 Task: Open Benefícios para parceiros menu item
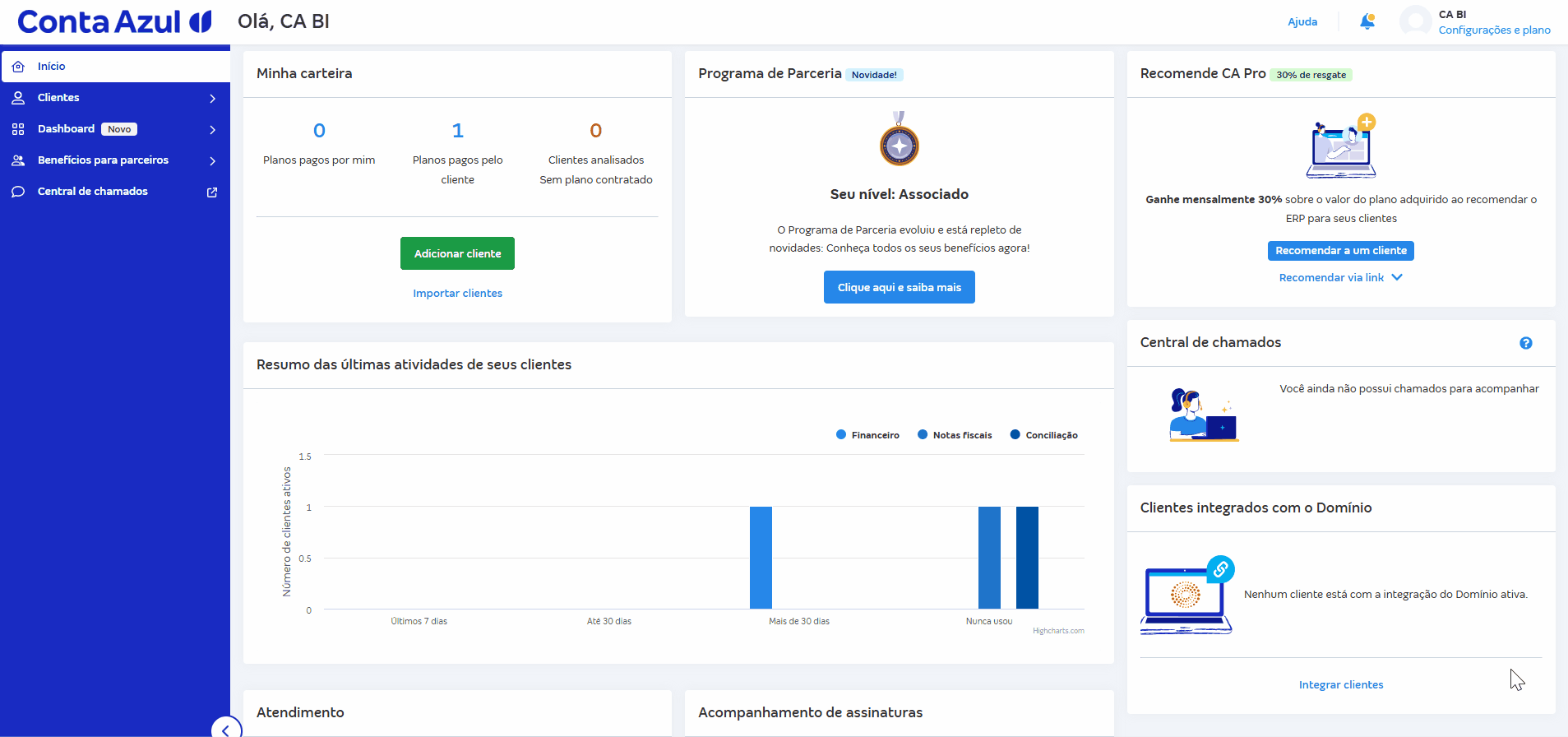click(115, 160)
